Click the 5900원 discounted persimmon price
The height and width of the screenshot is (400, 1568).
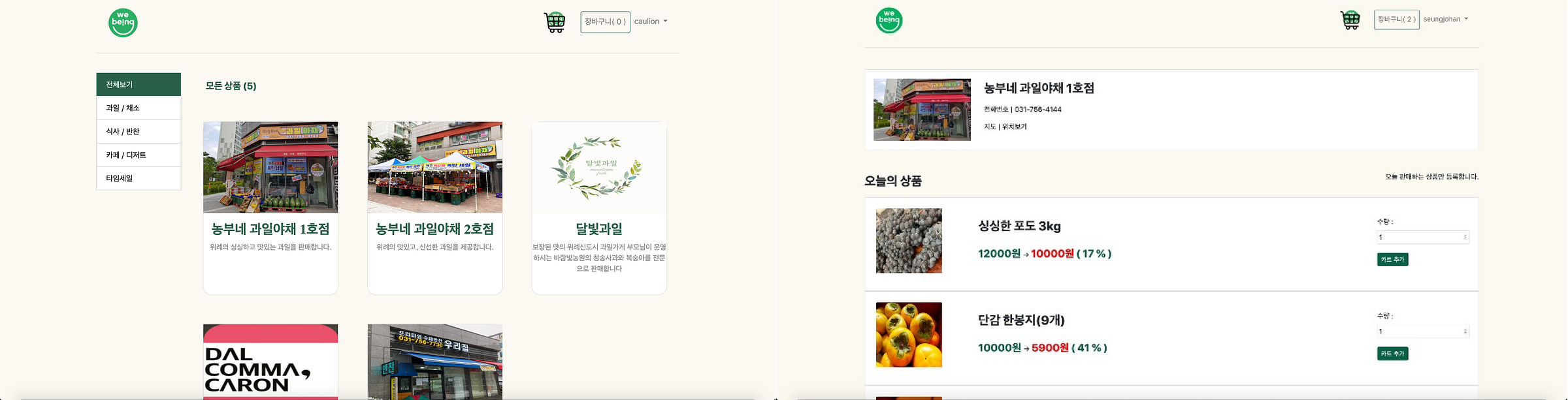1050,348
